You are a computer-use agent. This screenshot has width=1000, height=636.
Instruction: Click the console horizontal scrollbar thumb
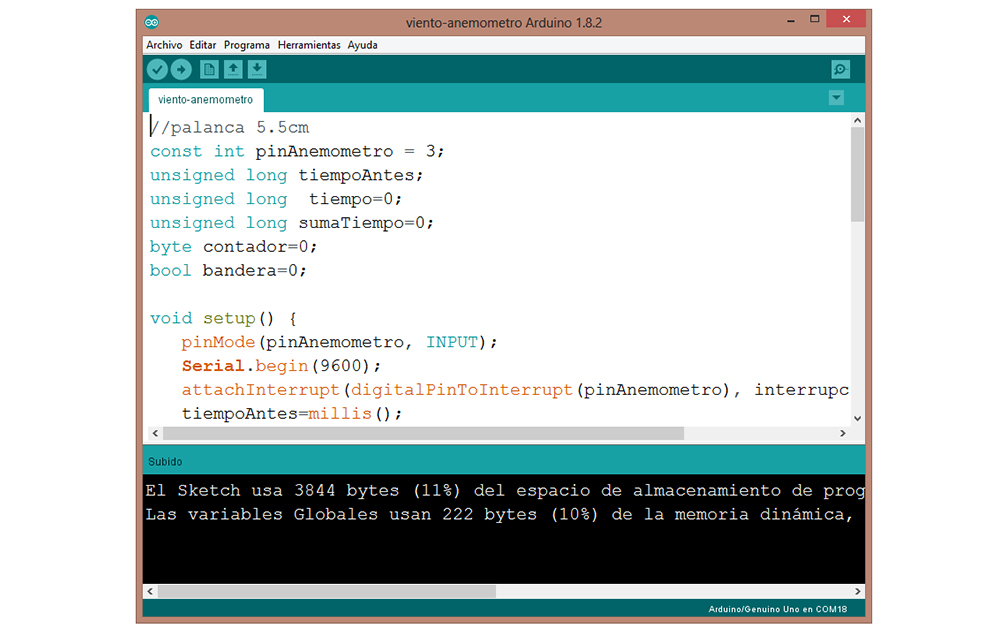click(326, 591)
